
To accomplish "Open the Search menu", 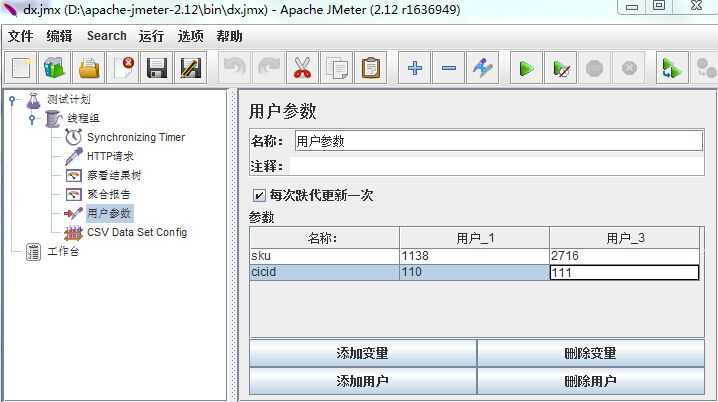I will pyautogui.click(x=107, y=36).
